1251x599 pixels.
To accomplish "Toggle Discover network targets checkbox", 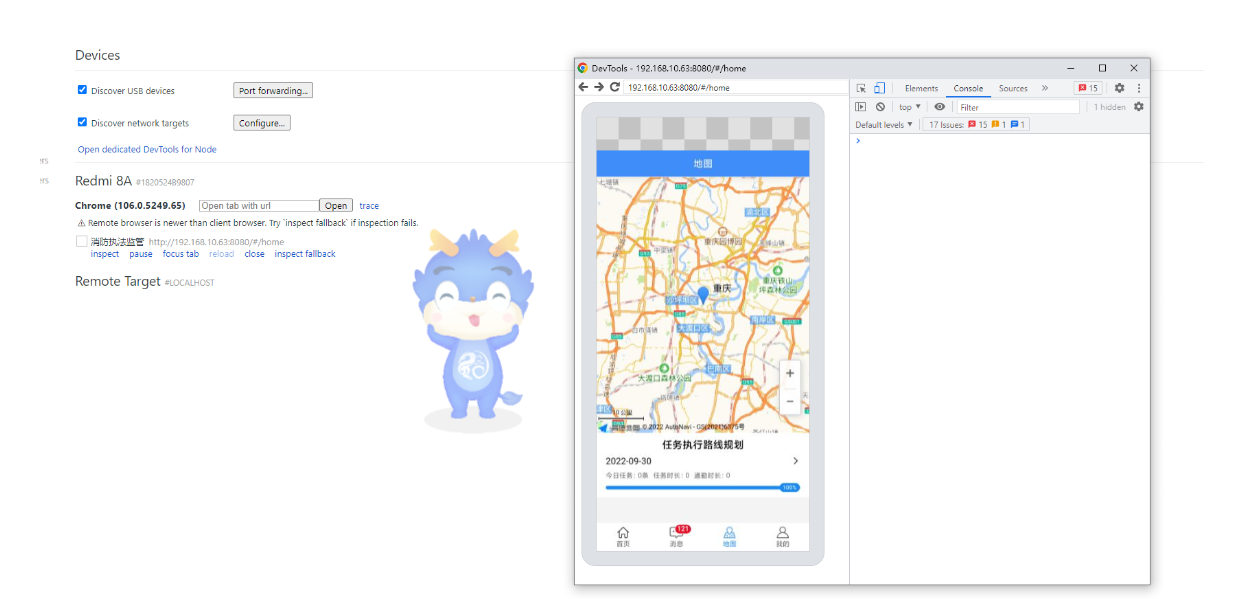I will coord(83,122).
